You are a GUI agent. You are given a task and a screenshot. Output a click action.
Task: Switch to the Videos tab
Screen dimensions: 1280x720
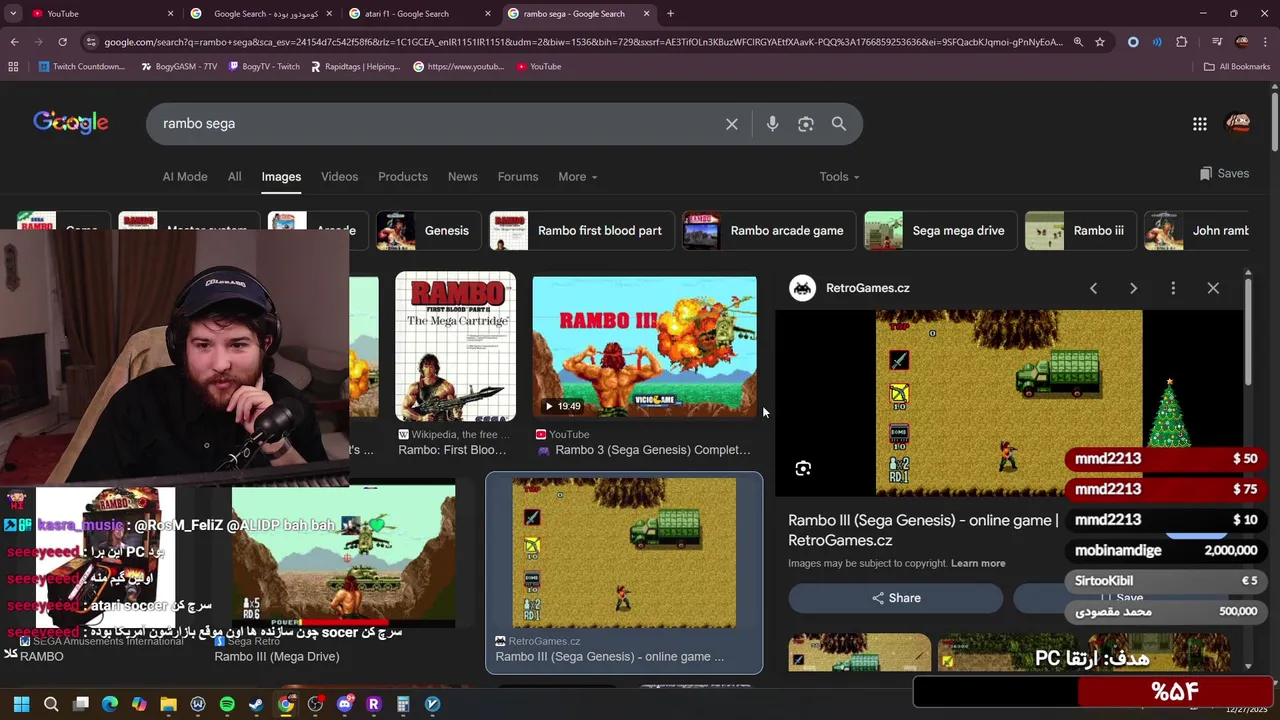pyautogui.click(x=339, y=177)
